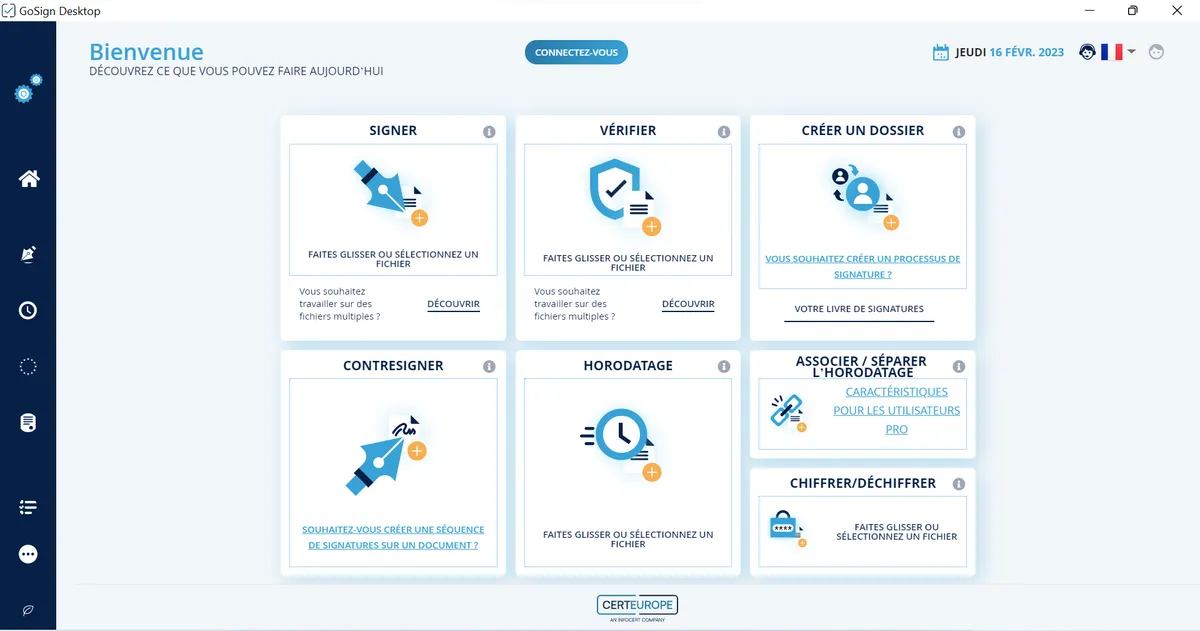Click DÉCOUVRIR in the VÉRIFIER card
1200x631 pixels.
point(688,304)
